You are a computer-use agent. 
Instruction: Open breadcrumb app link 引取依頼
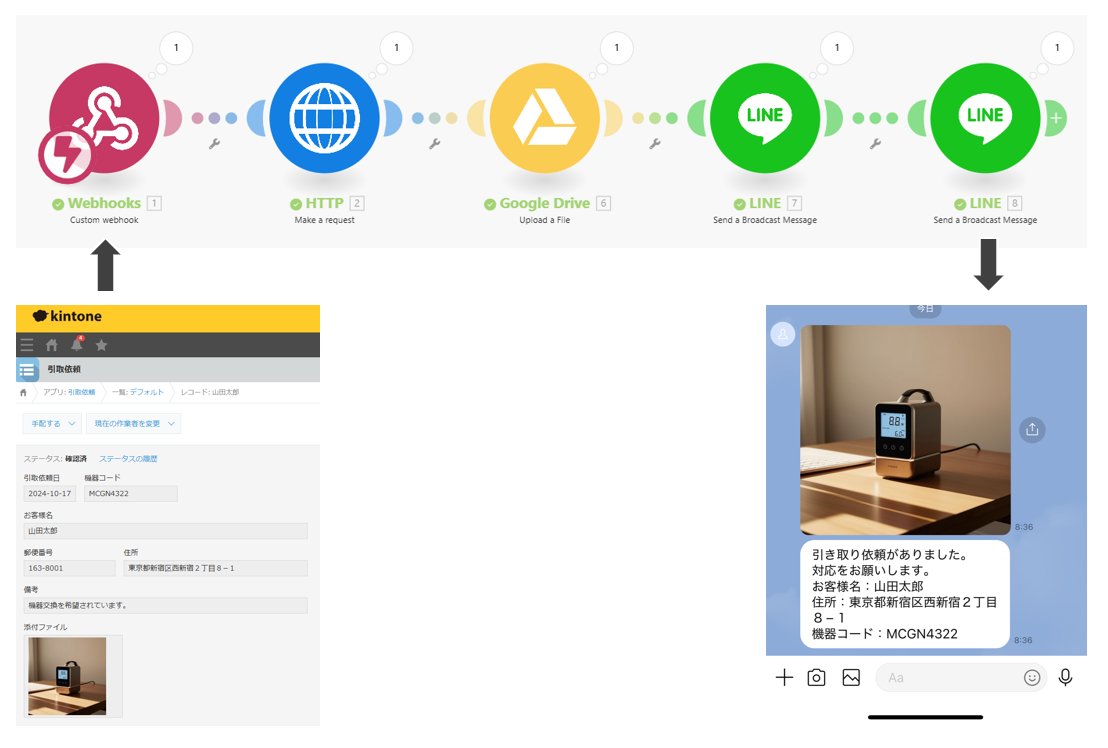(81, 392)
